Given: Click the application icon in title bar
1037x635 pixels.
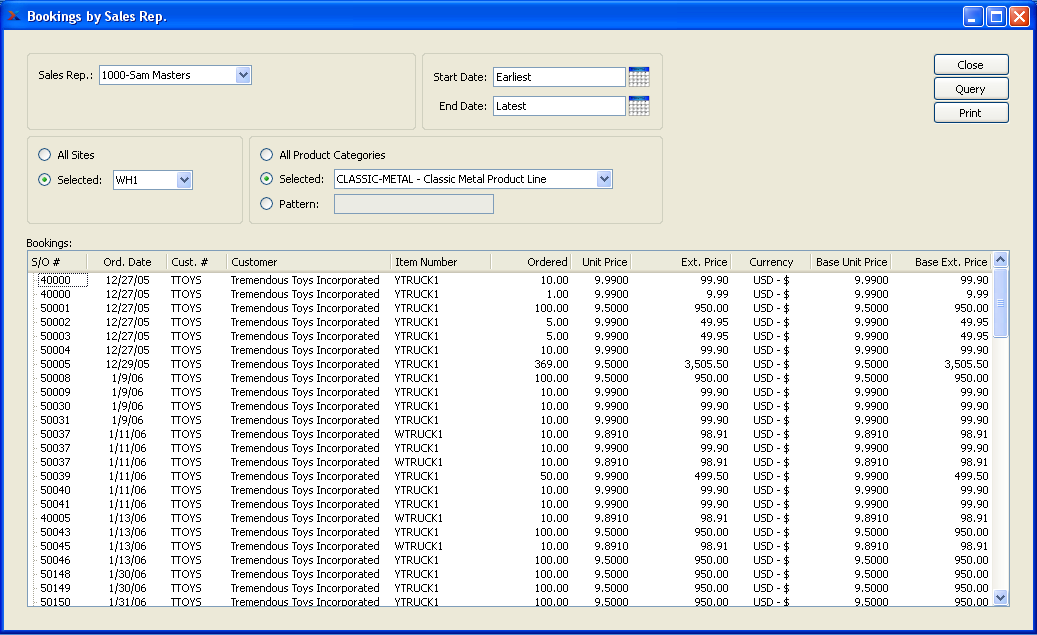Looking at the screenshot, I should pyautogui.click(x=14, y=16).
